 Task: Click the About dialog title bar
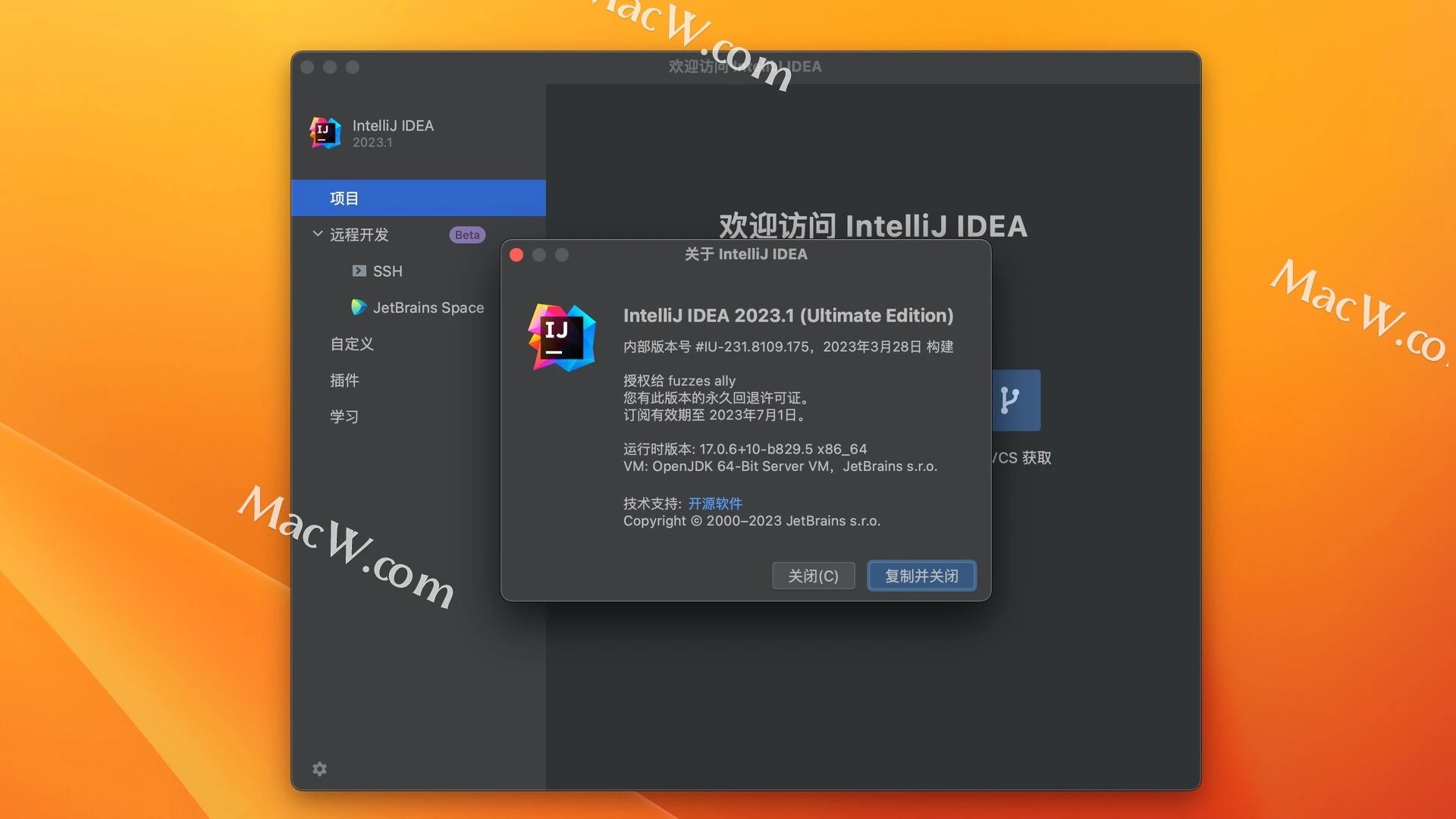(745, 254)
